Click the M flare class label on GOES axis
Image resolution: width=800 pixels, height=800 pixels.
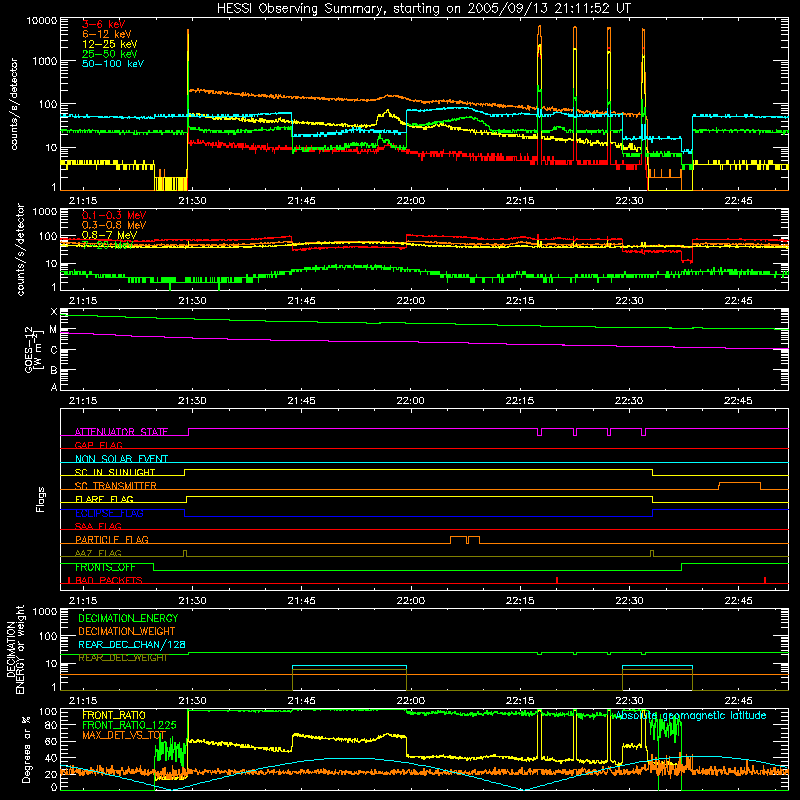pos(53,330)
